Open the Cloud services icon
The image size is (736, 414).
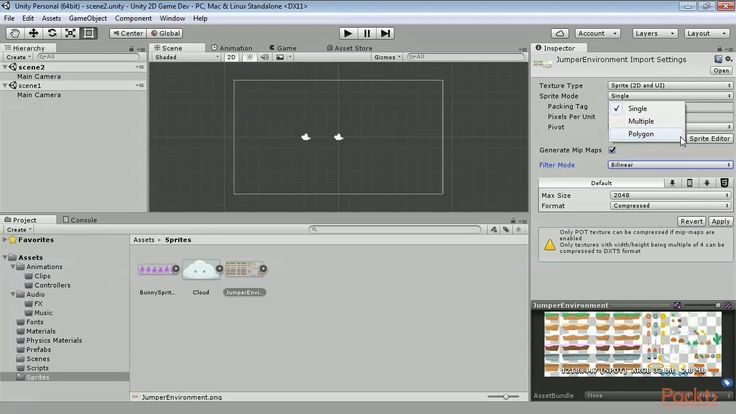(560, 33)
